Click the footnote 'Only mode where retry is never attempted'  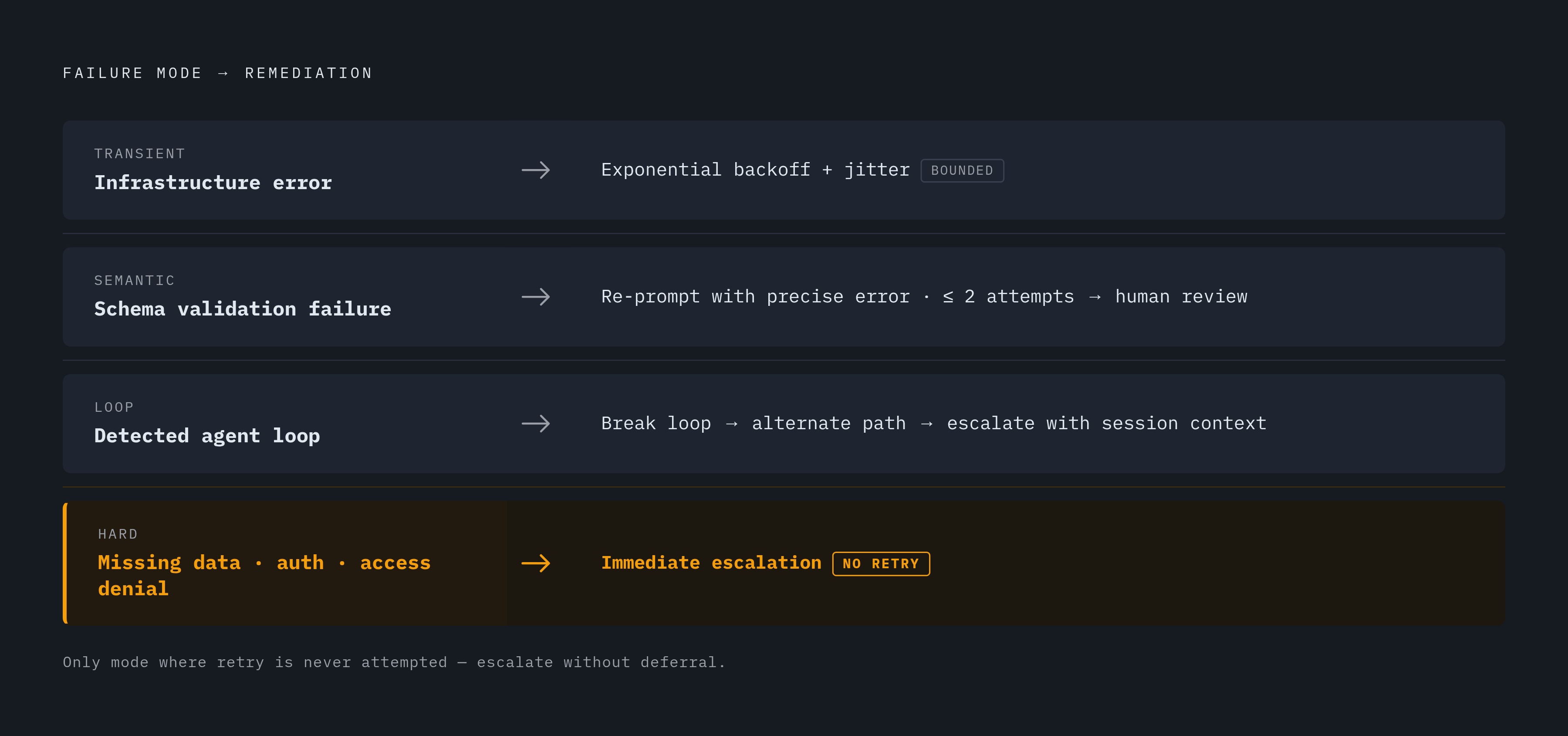255,662
